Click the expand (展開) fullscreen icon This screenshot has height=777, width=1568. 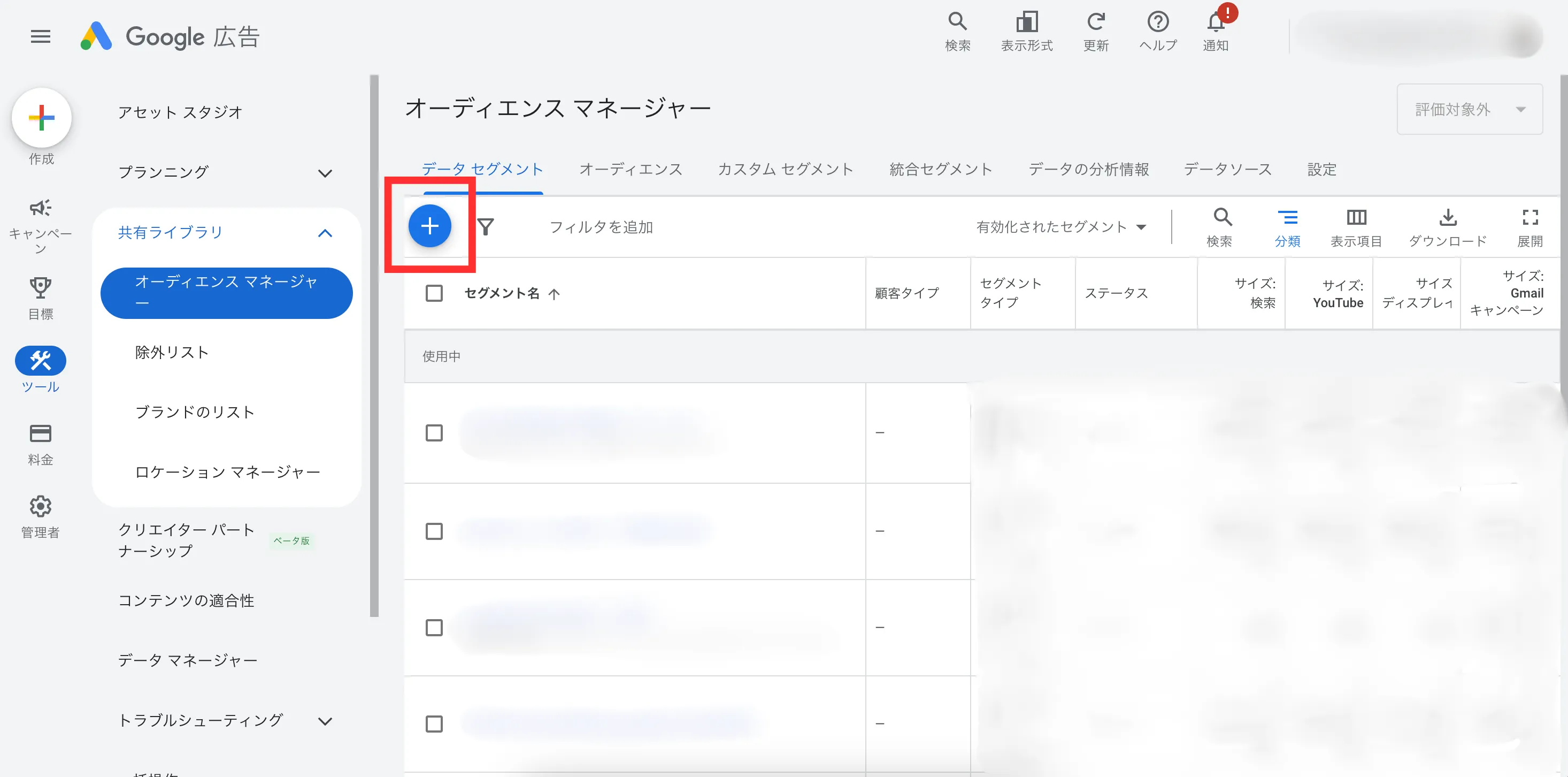1529,218
